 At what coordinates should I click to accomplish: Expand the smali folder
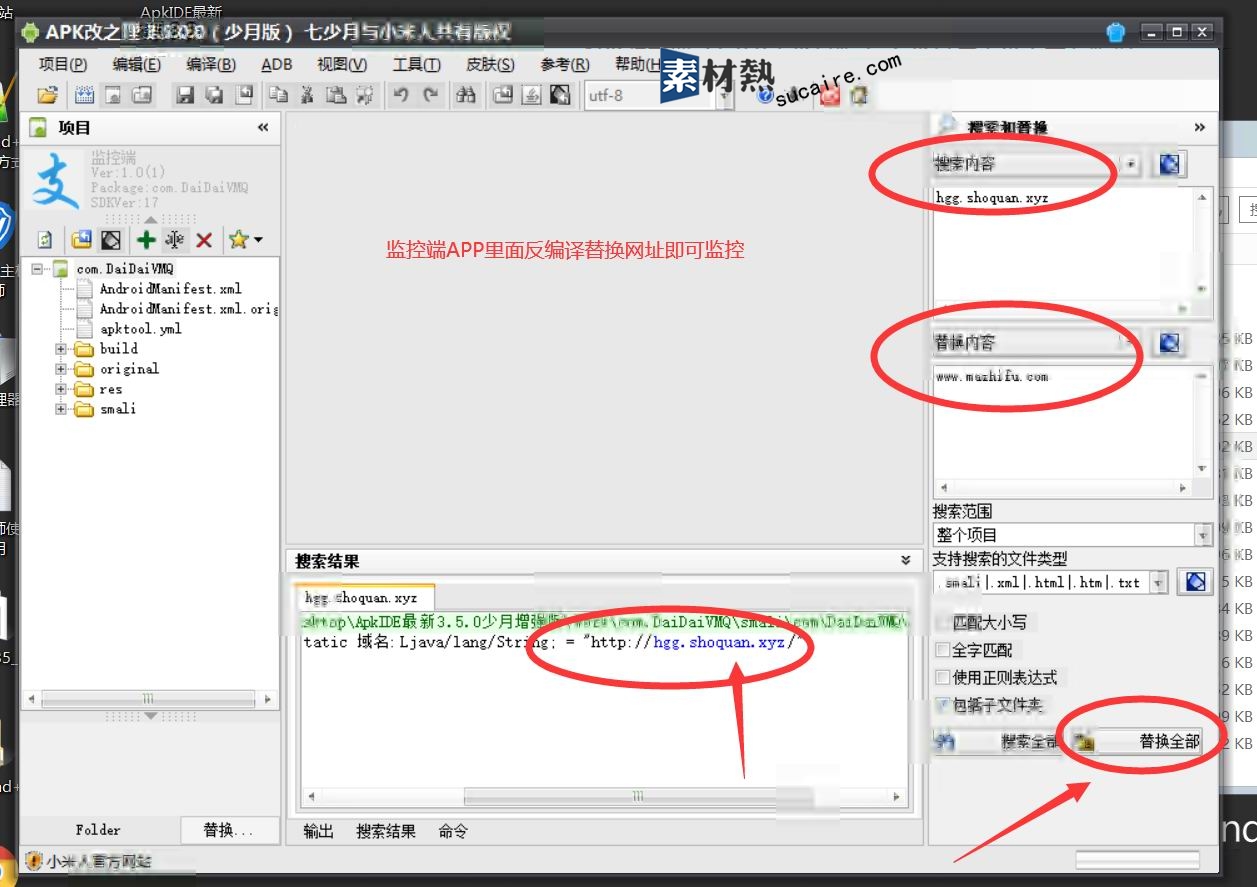62,409
